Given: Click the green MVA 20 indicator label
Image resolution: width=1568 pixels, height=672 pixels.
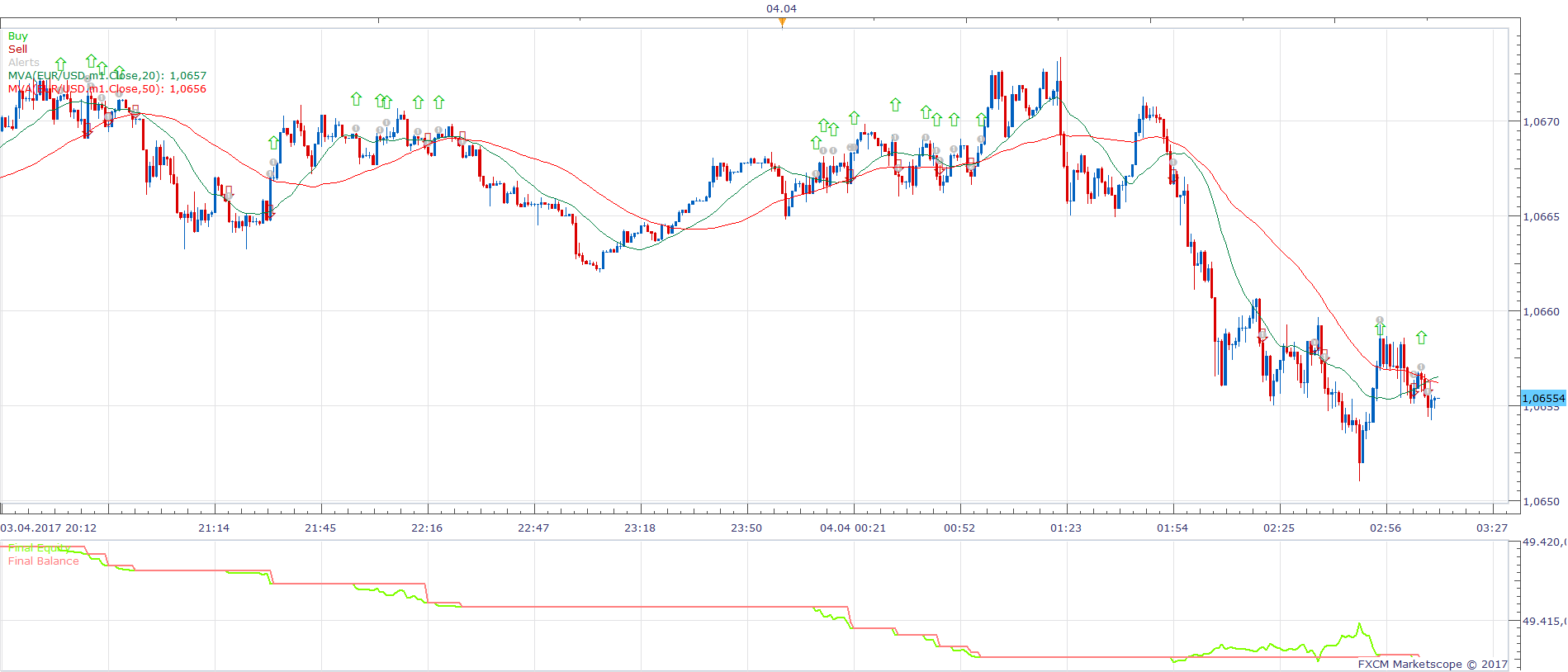Looking at the screenshot, I should 107,76.
